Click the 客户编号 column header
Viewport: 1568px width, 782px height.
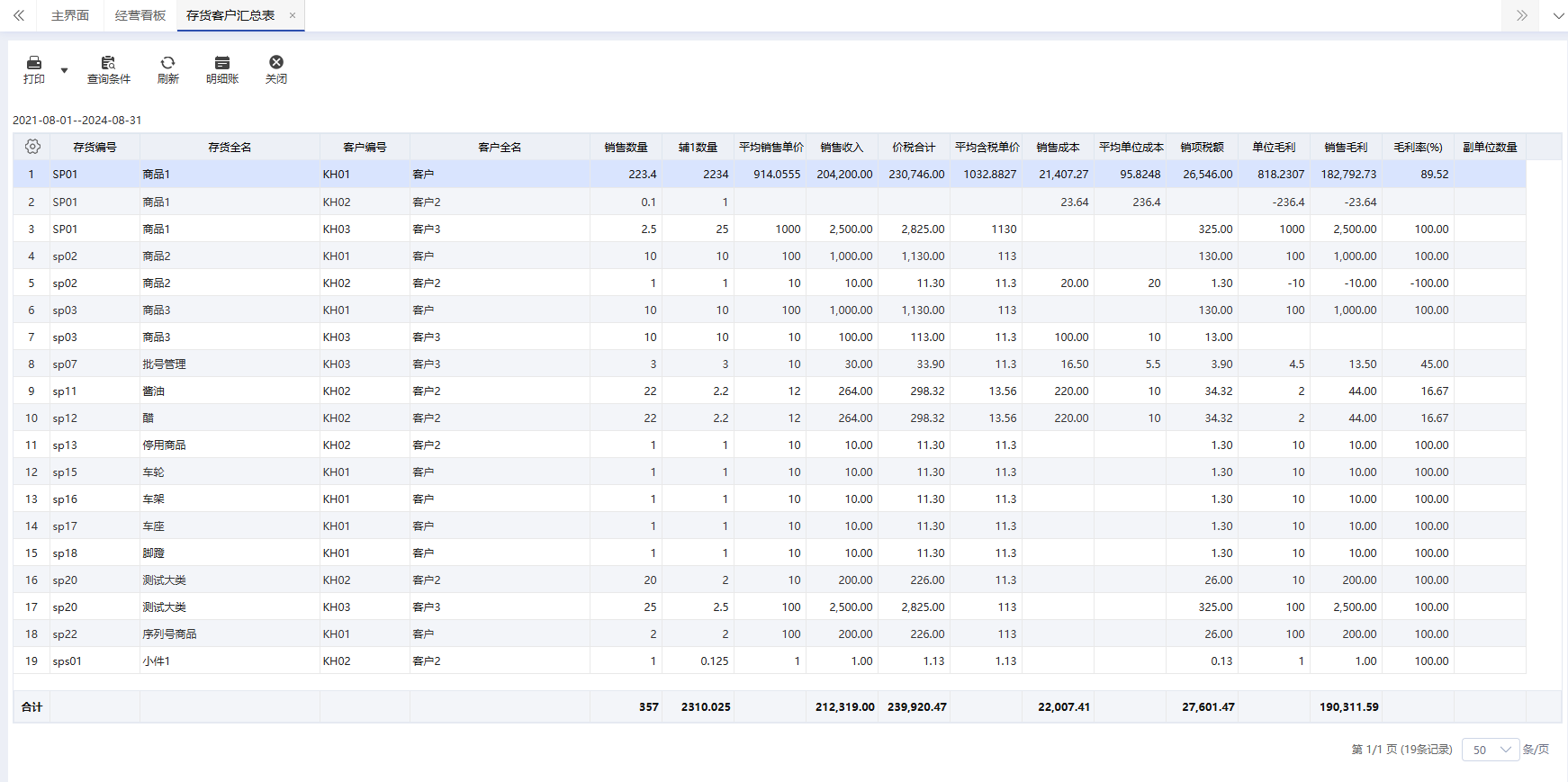coord(365,147)
